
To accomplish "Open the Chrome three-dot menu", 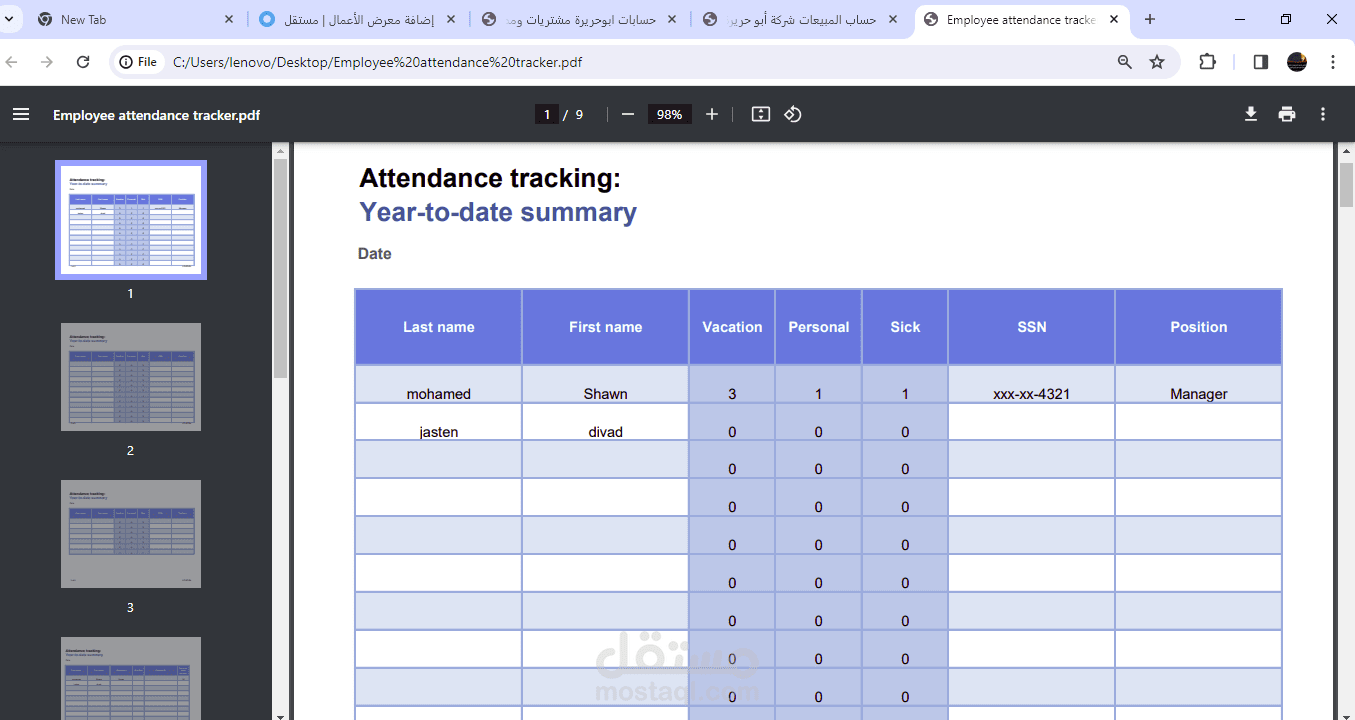I will click(1333, 62).
